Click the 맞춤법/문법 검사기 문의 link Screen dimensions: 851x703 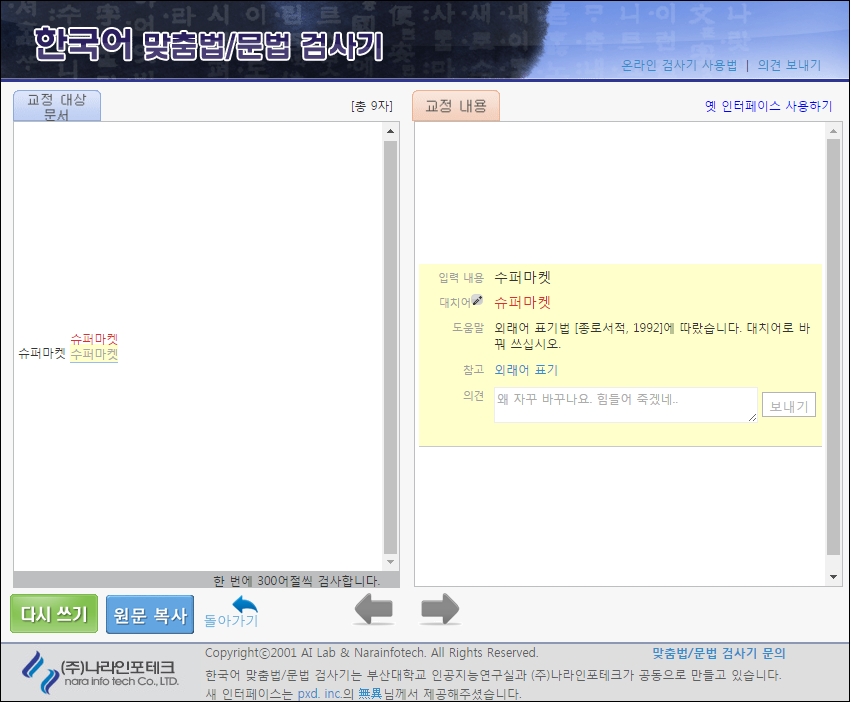coord(719,653)
